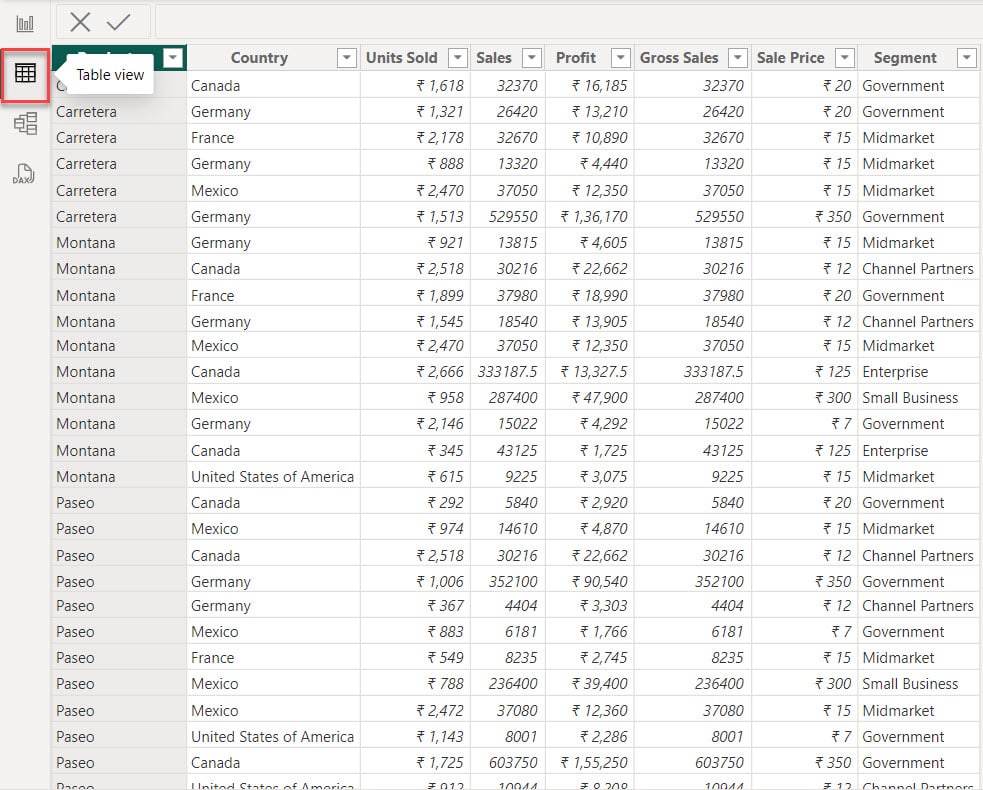Click Sales cell 8235
Image resolution: width=983 pixels, height=790 pixels.
pos(521,658)
